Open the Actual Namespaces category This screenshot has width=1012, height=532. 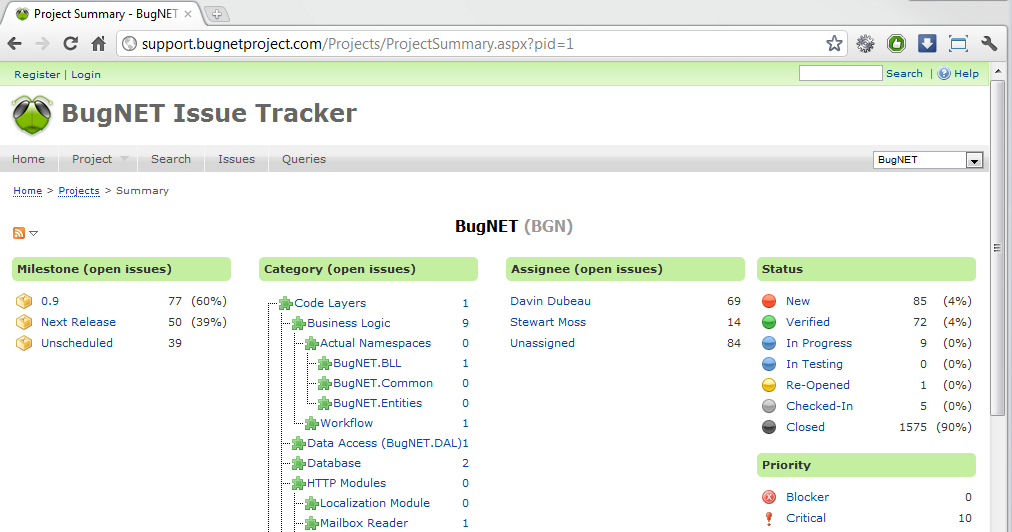pyautogui.click(x=376, y=343)
